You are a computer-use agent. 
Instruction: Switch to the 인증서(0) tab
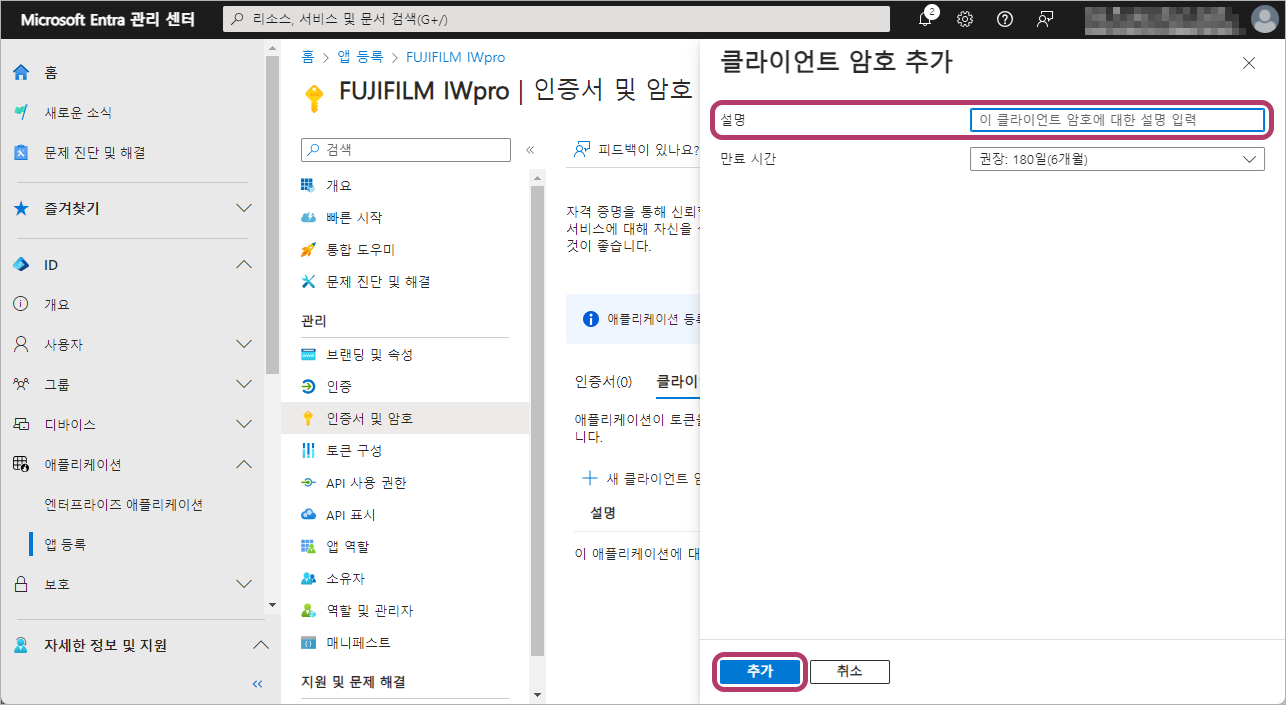[604, 381]
